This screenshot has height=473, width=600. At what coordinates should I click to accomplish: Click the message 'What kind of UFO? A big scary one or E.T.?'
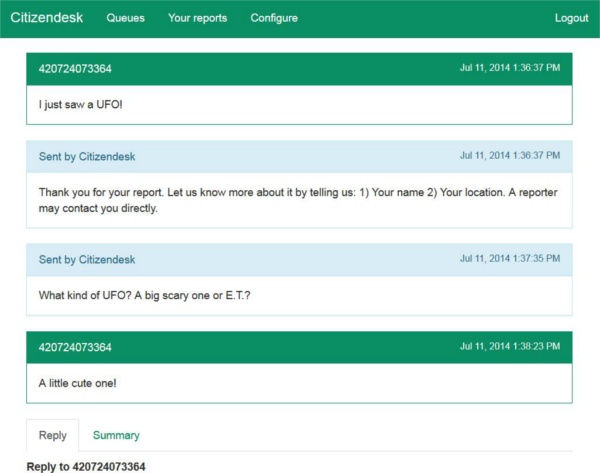tap(145, 295)
